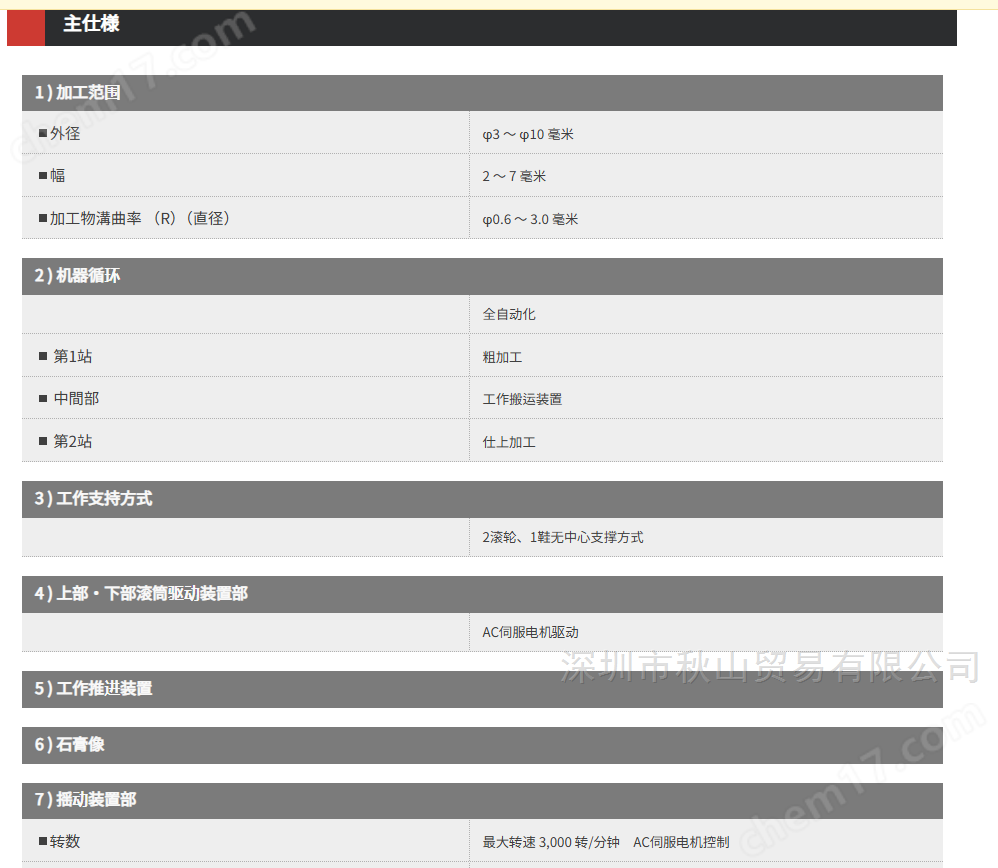The image size is (998, 868).
Task: Select the 最大转速 3,000 转/分钟 text
Action: [x=551, y=843]
